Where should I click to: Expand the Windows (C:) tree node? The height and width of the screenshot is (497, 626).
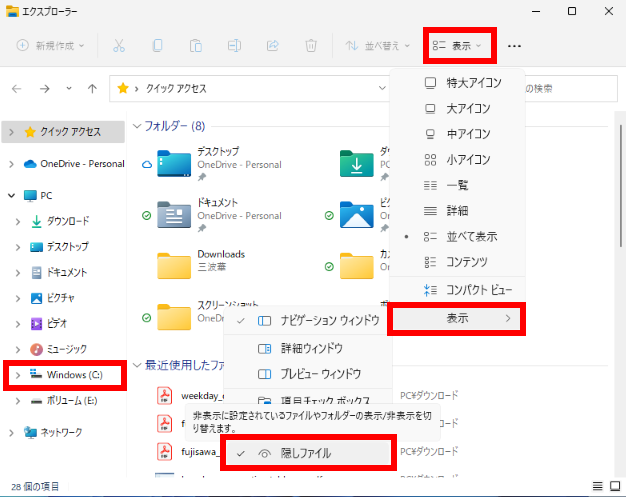pyautogui.click(x=18, y=375)
